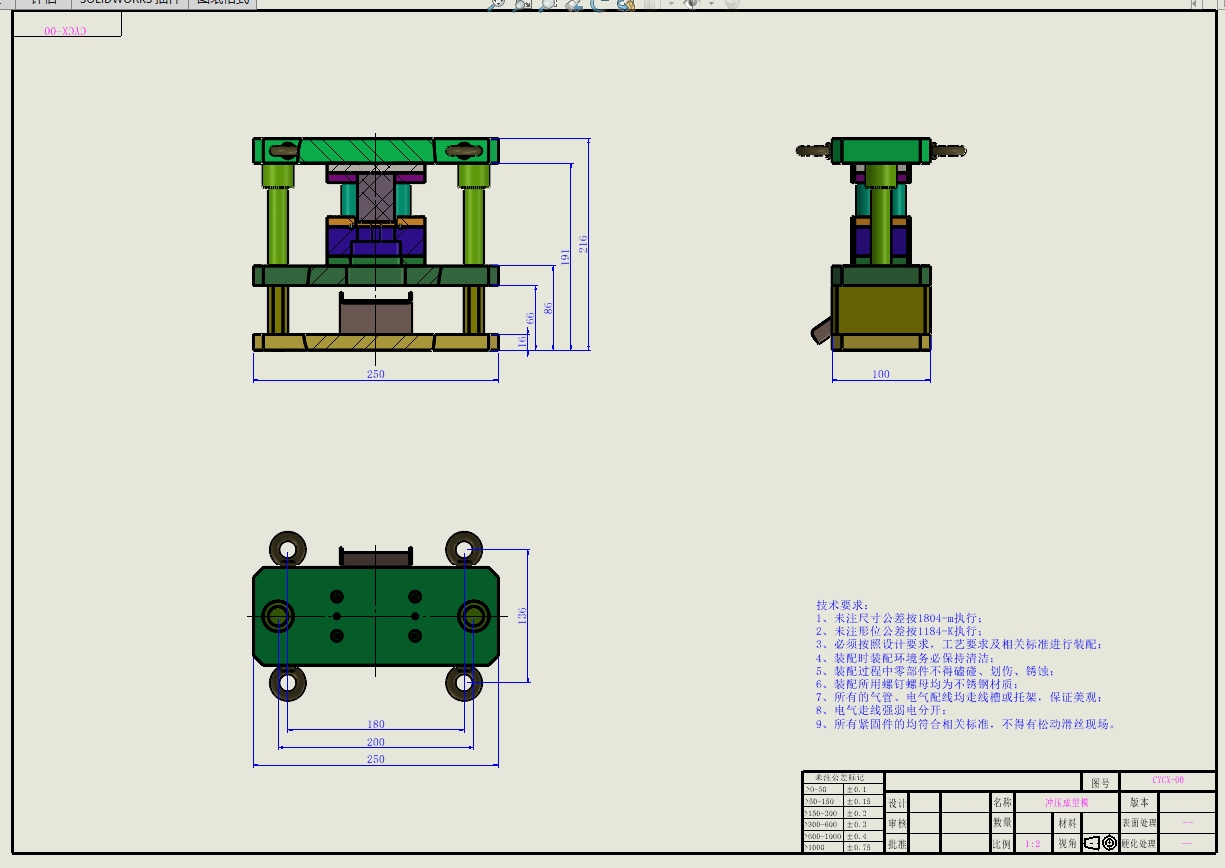Select the third-angle projection symbol in title block

coord(1100,843)
